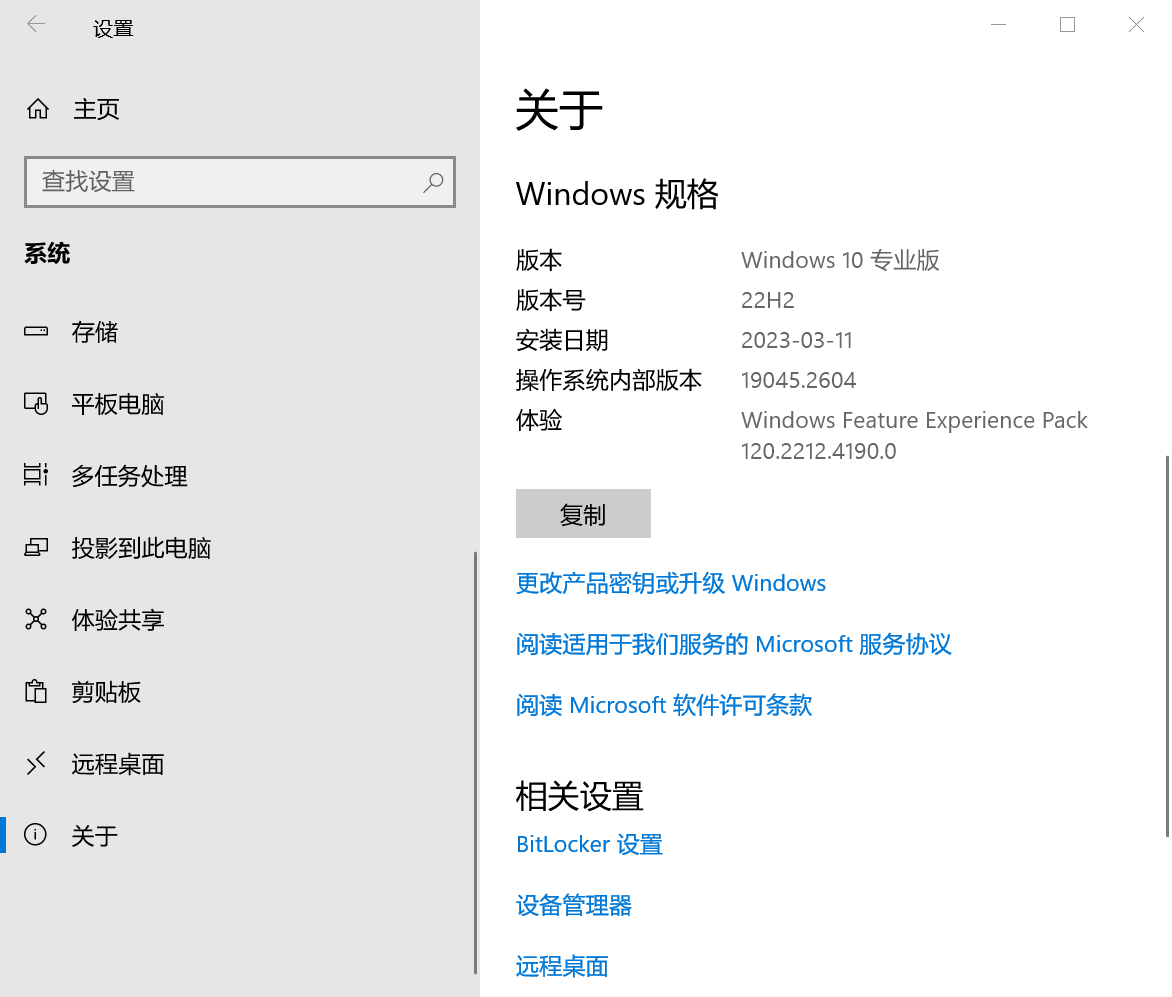Screen dimensions: 1172x997
Task: Click the value Windows 10 专业版
Action: coord(840,260)
